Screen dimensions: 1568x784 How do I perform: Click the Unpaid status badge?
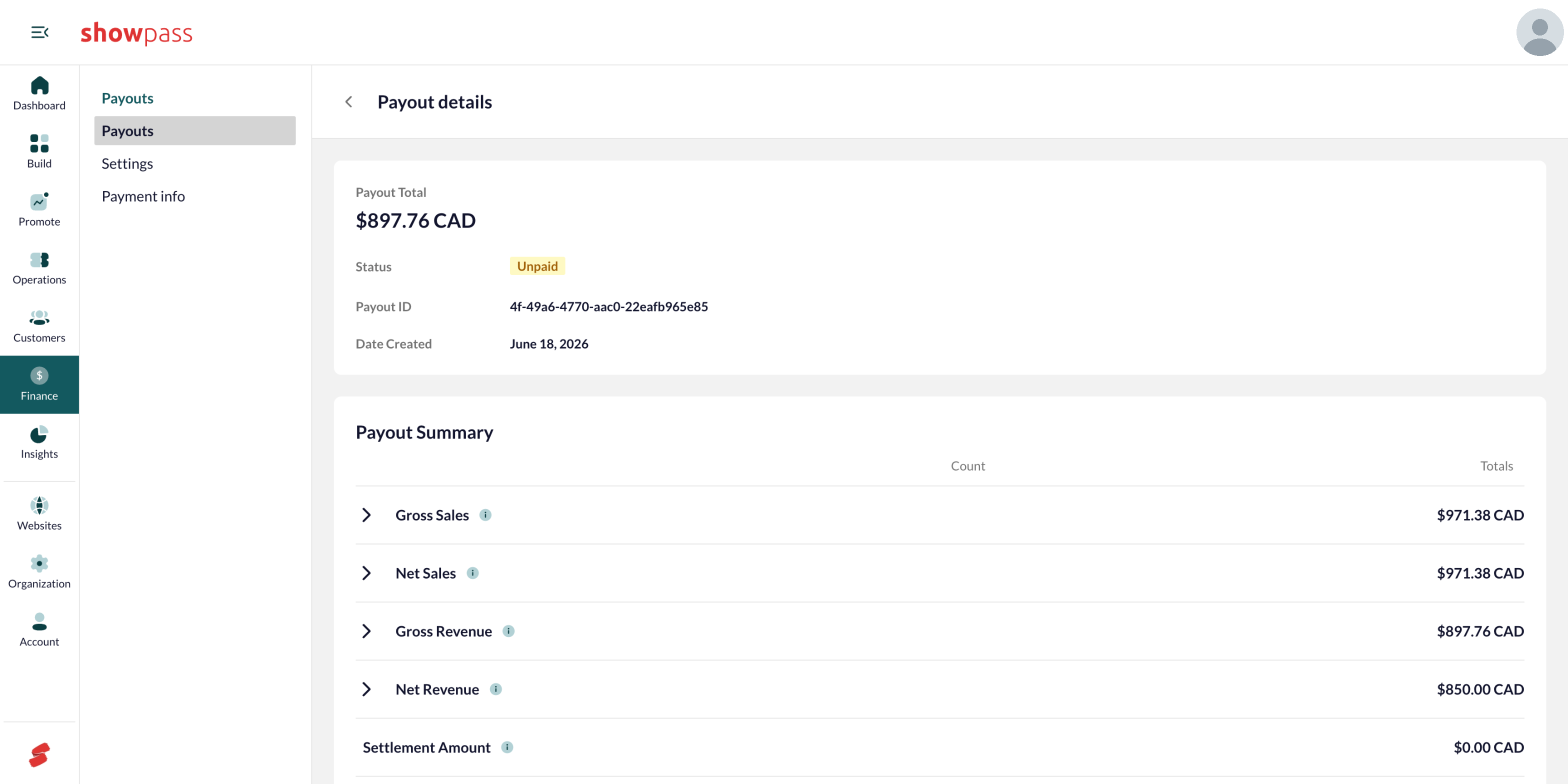537,266
